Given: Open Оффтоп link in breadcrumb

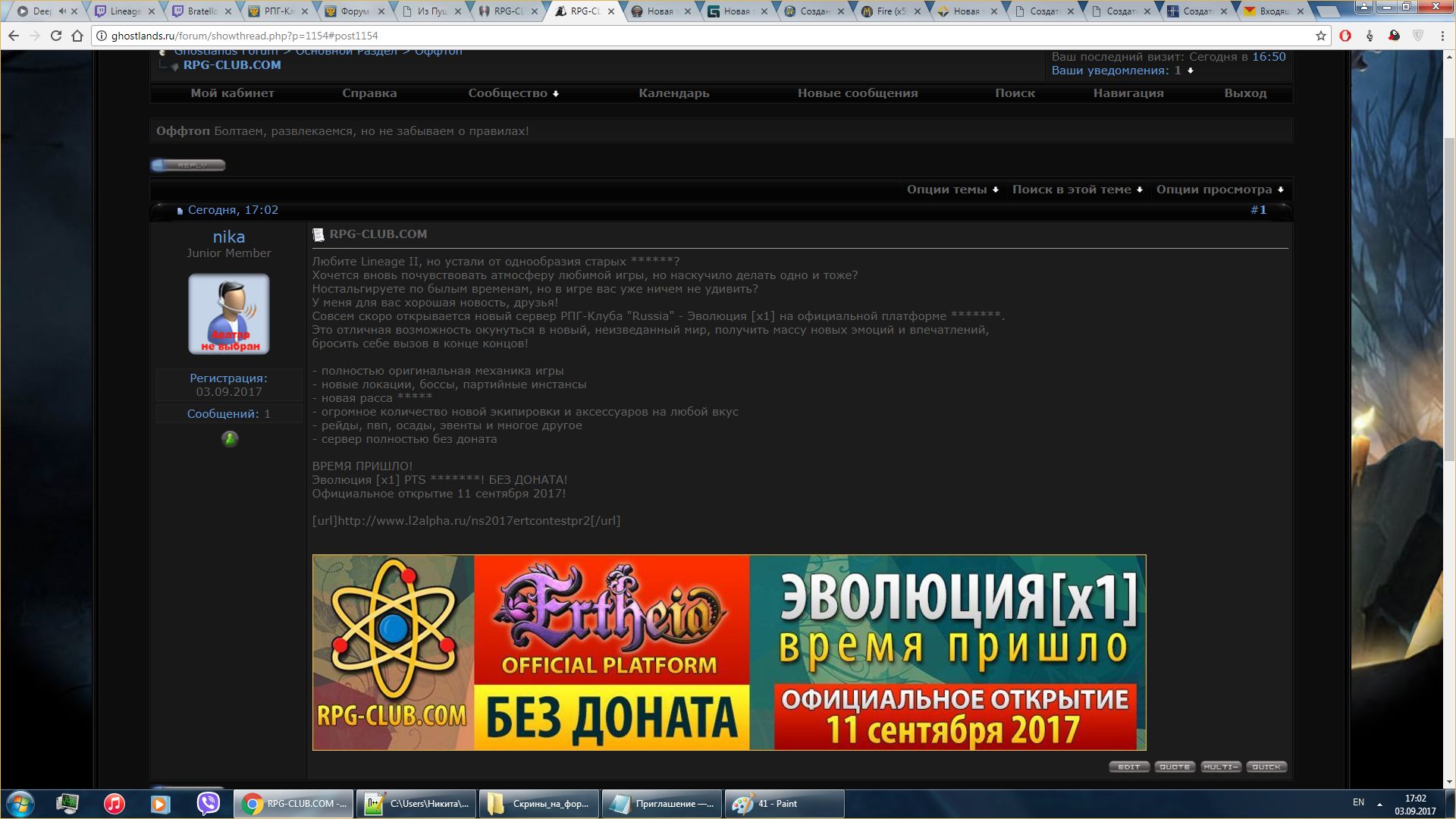Looking at the screenshot, I should 438,52.
